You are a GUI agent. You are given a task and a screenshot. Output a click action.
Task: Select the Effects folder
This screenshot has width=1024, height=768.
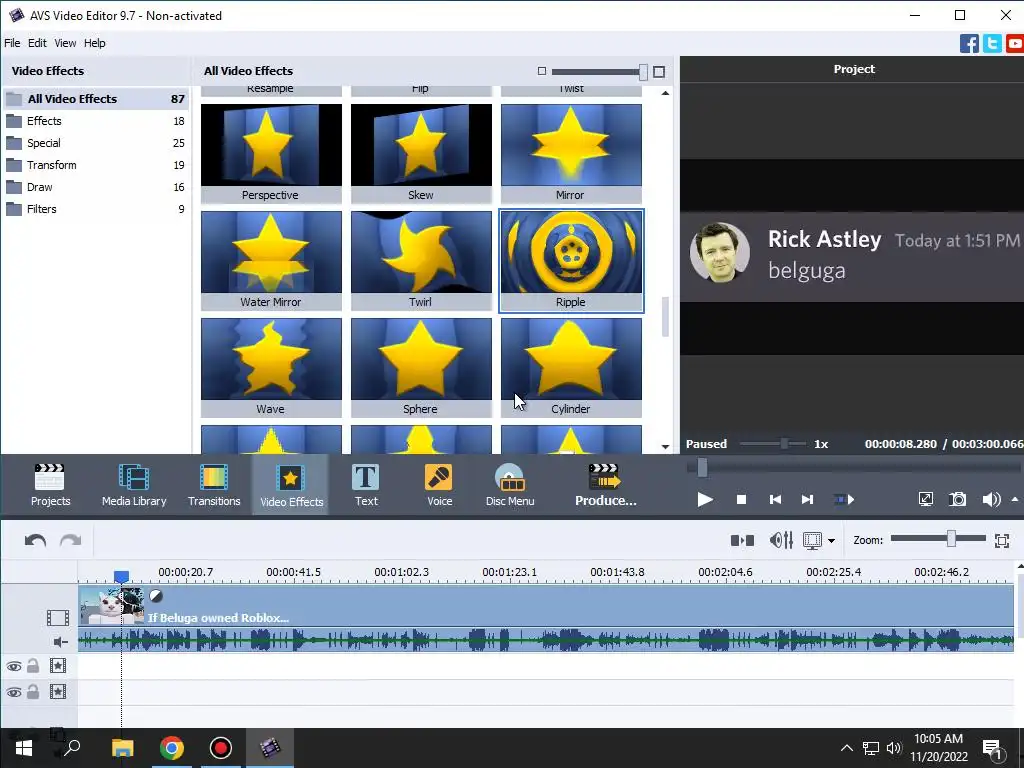[x=96, y=121]
